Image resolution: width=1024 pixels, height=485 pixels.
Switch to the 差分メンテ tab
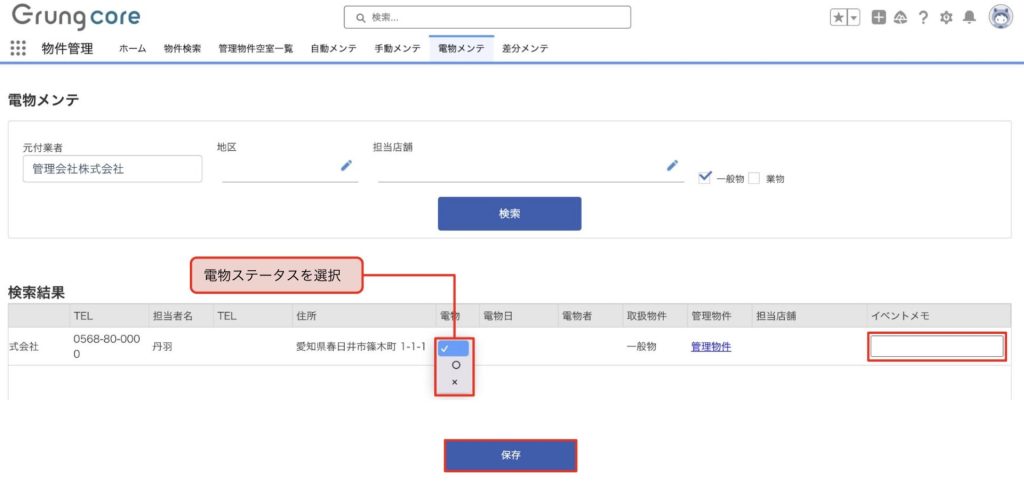click(525, 48)
